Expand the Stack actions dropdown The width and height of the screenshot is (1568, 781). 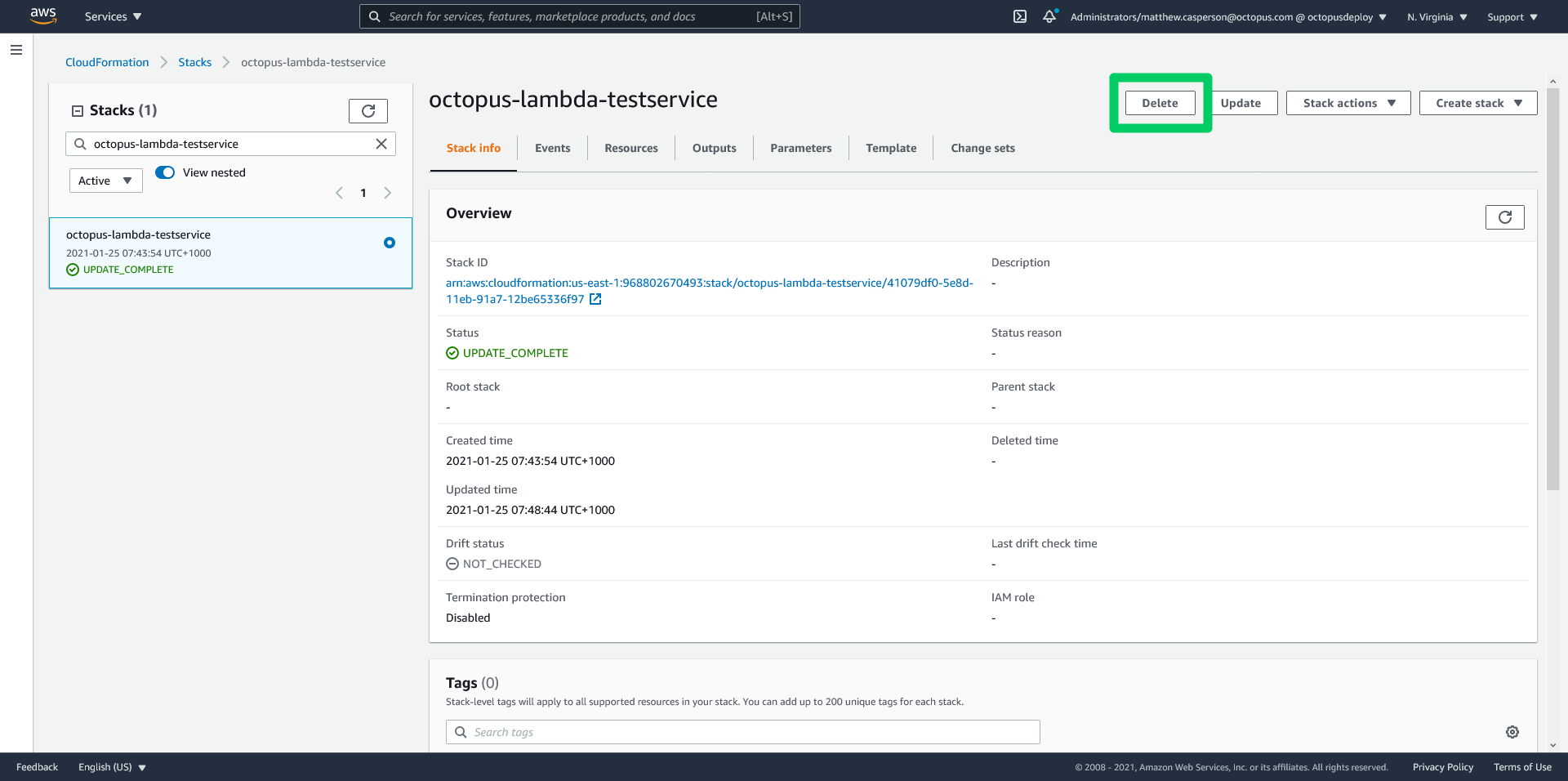pos(1348,103)
